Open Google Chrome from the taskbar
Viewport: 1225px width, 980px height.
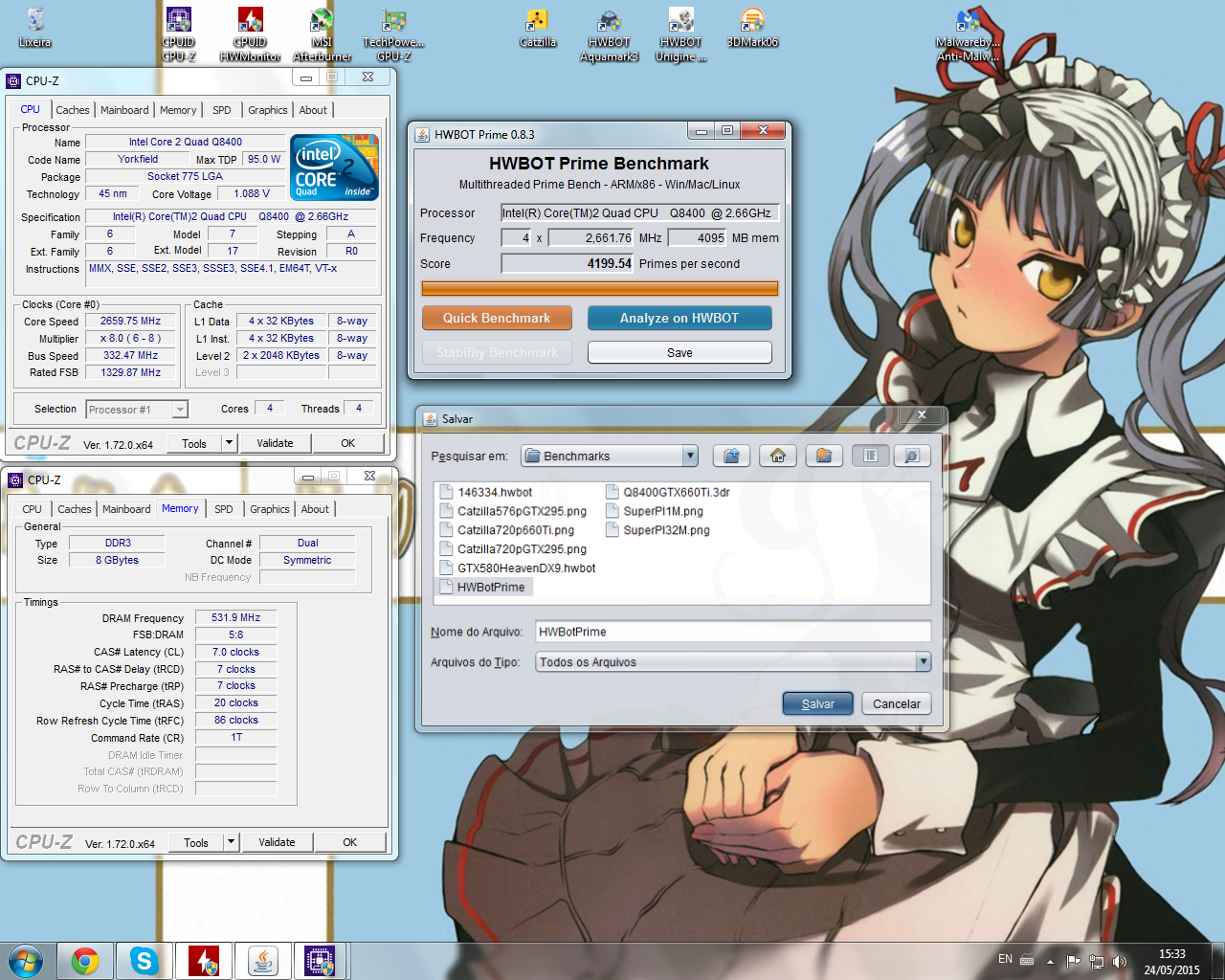tap(85, 961)
